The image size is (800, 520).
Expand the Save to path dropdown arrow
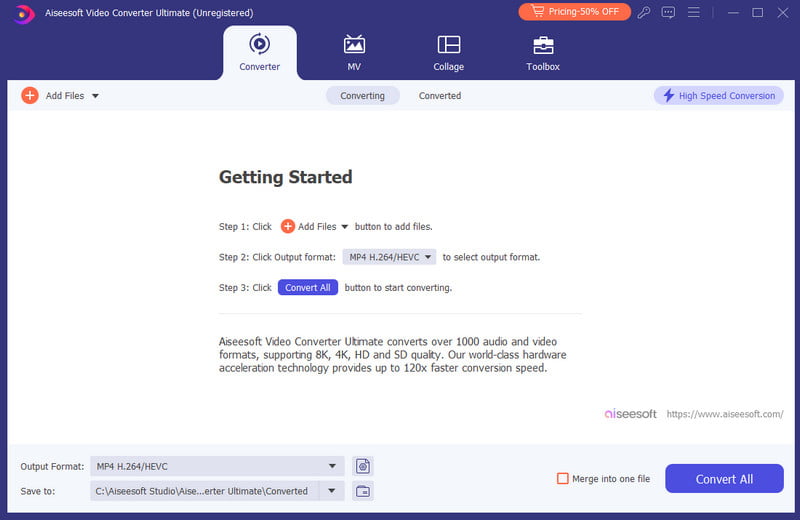pyautogui.click(x=332, y=491)
